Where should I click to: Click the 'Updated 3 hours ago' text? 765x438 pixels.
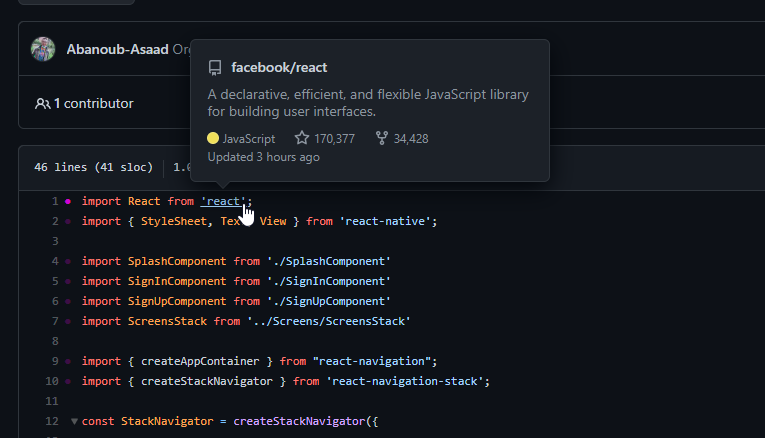pyautogui.click(x=263, y=158)
